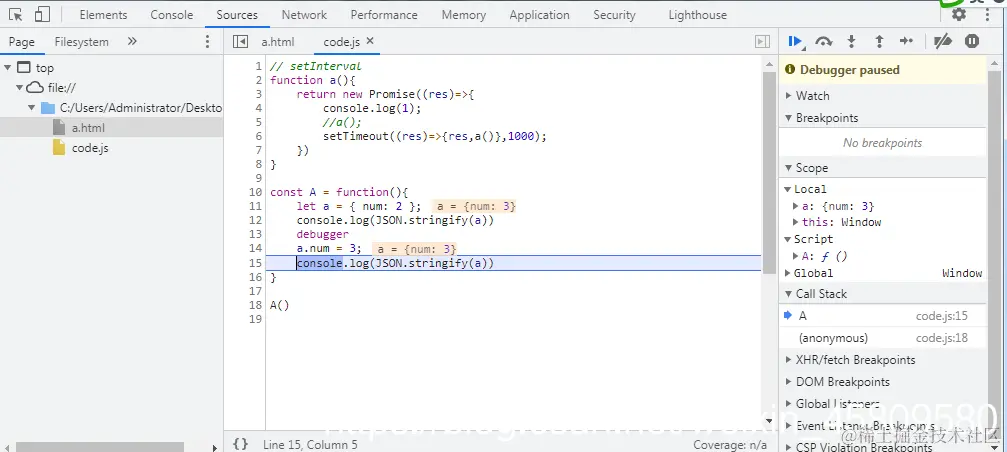
Task: Click line number 14 in the gutter
Action: tap(256, 248)
